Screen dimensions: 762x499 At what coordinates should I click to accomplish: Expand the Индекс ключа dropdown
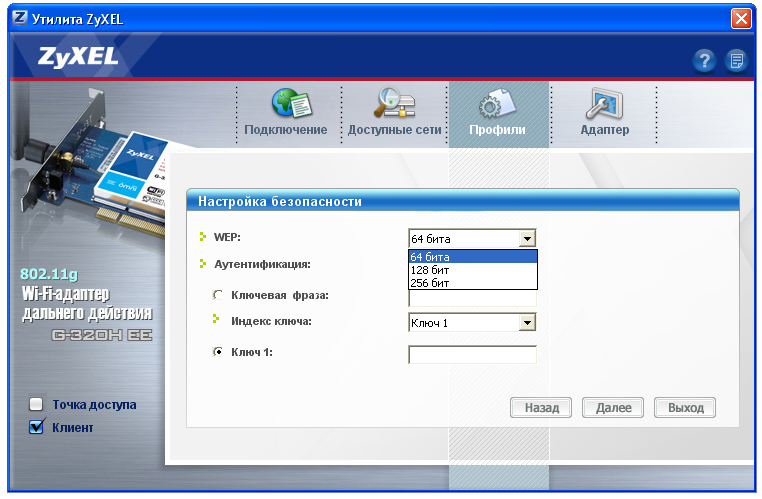527,323
